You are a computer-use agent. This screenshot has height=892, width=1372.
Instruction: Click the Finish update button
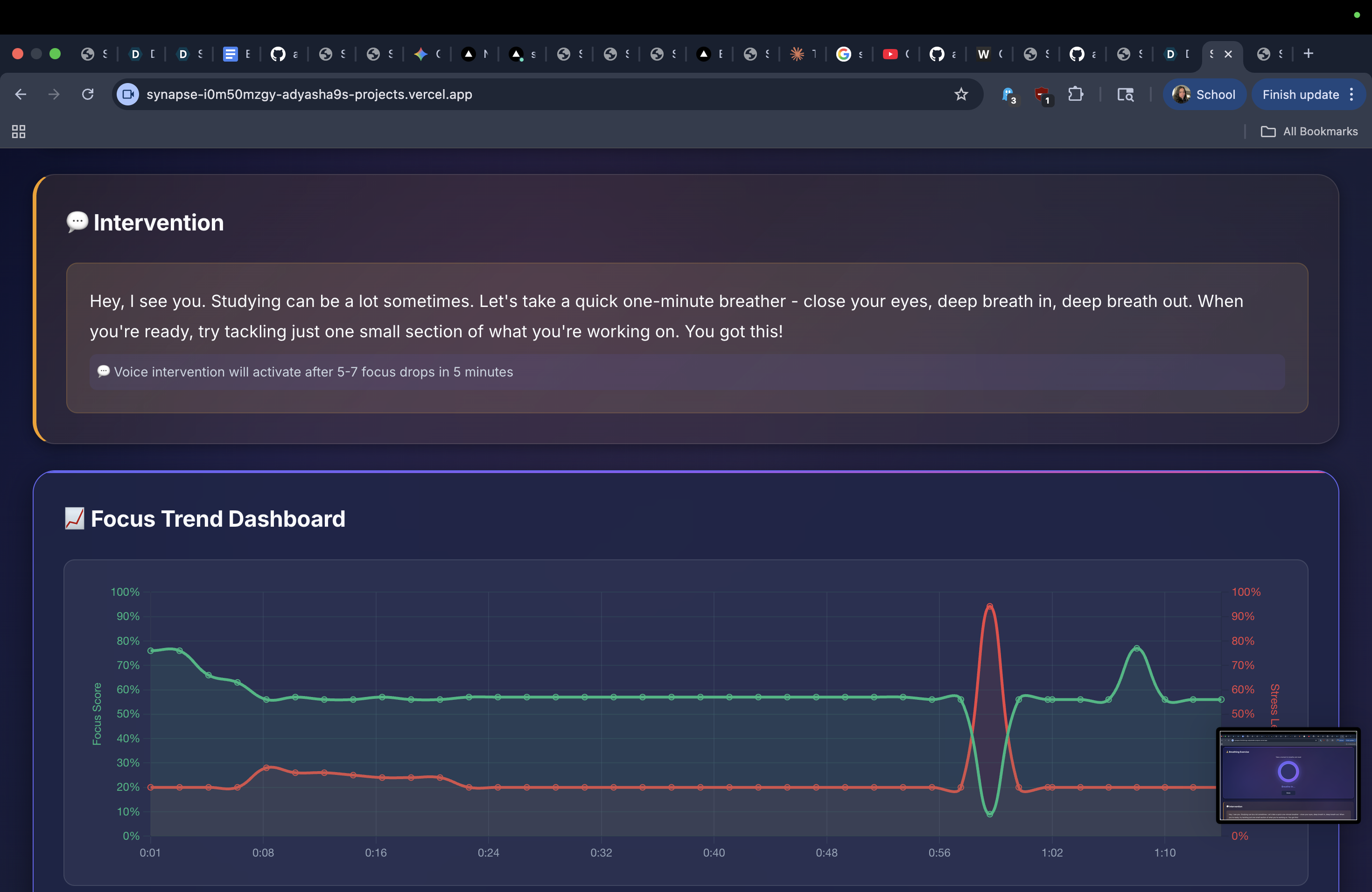coord(1300,94)
